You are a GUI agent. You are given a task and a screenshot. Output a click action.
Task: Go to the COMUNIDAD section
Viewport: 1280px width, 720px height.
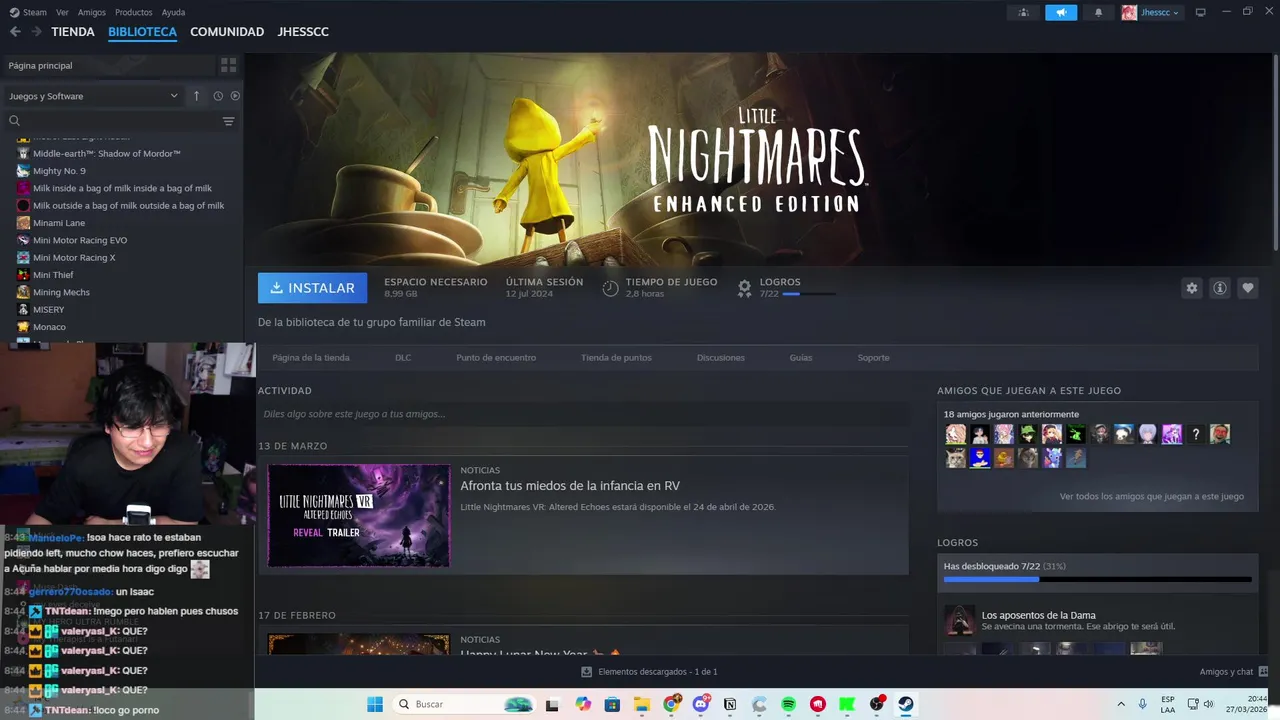click(227, 32)
